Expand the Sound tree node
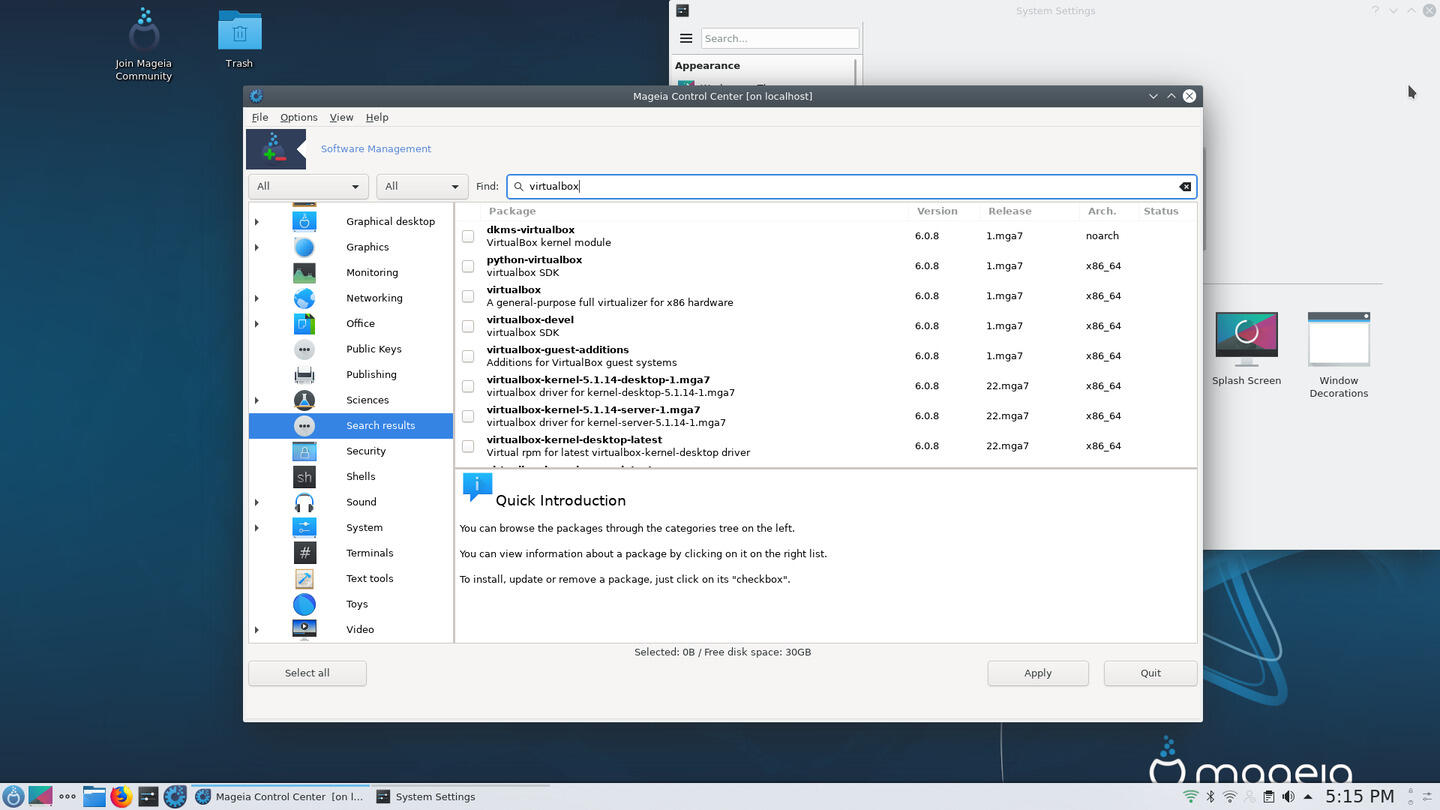1440x810 pixels. (x=257, y=502)
